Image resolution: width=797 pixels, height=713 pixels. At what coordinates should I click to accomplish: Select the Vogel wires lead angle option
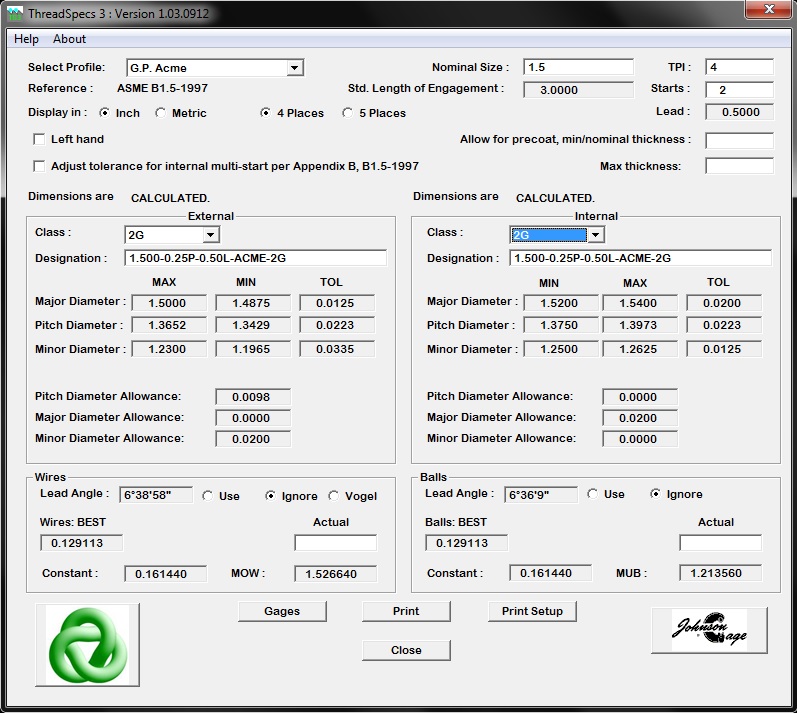coord(332,496)
